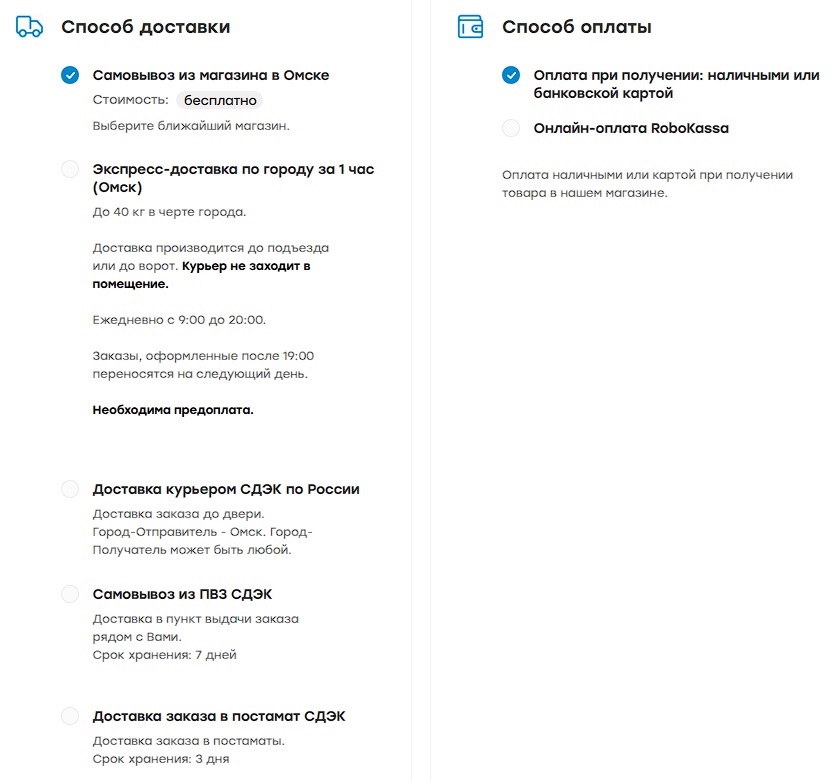Select СДЭК courier delivery across Russia radio
Image resolution: width=836 pixels, height=781 pixels.
tap(70, 489)
